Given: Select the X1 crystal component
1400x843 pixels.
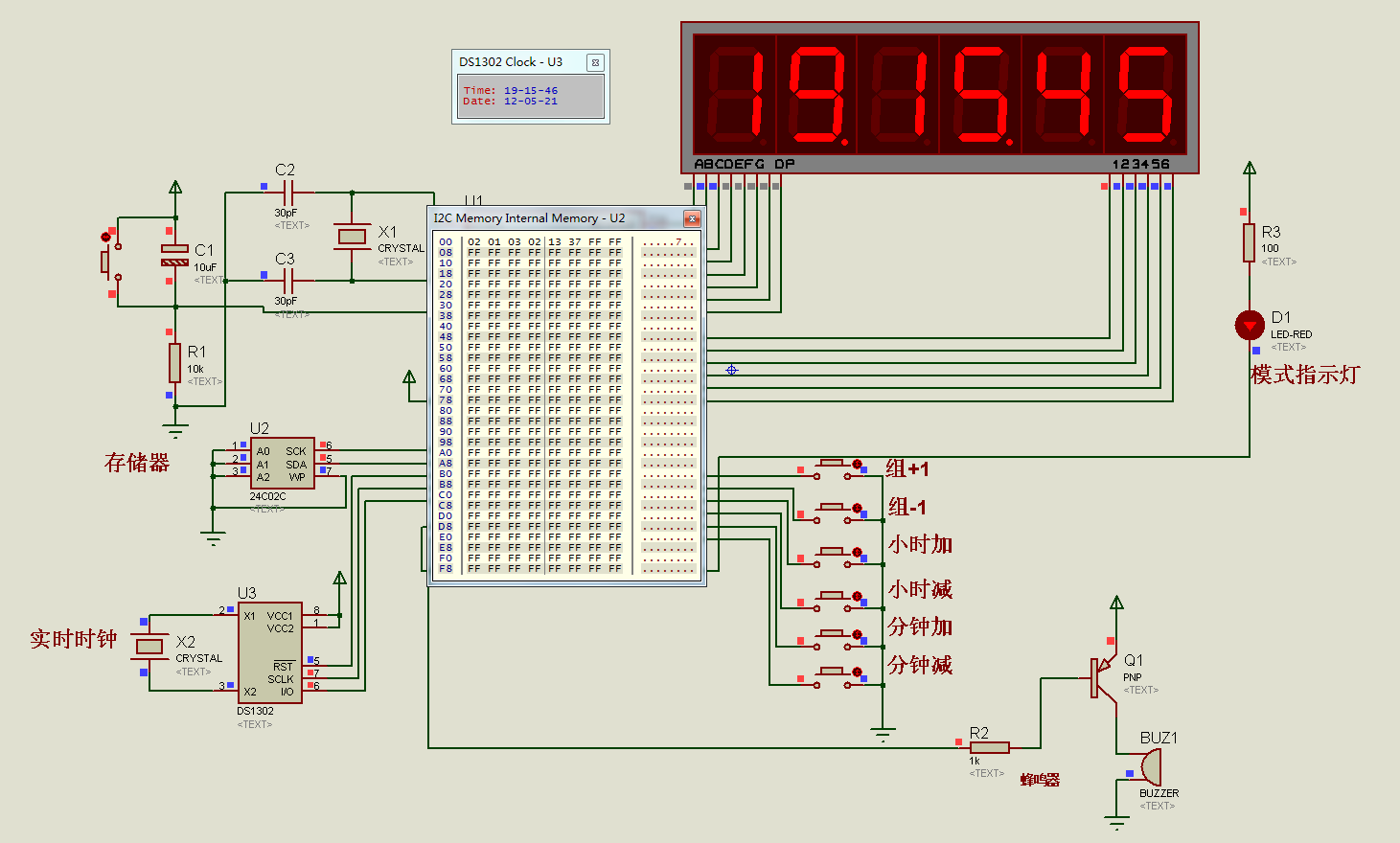Looking at the screenshot, I should tap(352, 236).
